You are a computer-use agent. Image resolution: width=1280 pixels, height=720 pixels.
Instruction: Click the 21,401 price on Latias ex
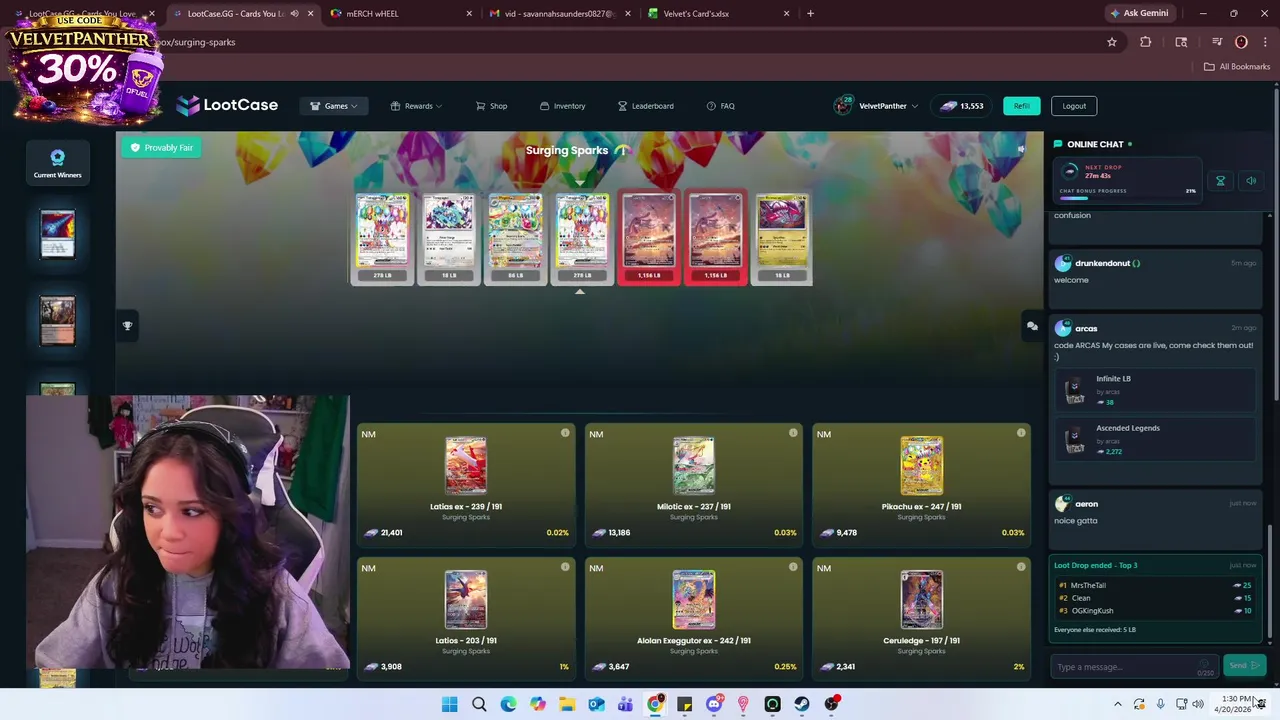pyautogui.click(x=385, y=533)
